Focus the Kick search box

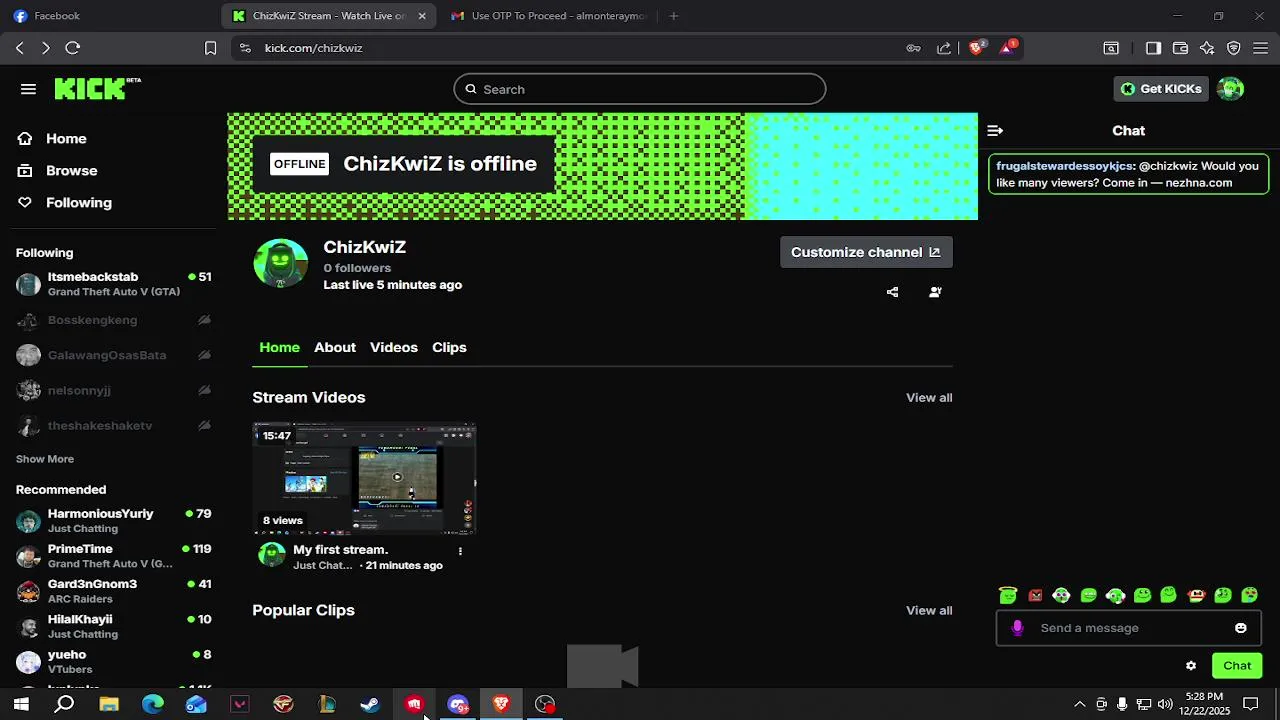point(640,89)
